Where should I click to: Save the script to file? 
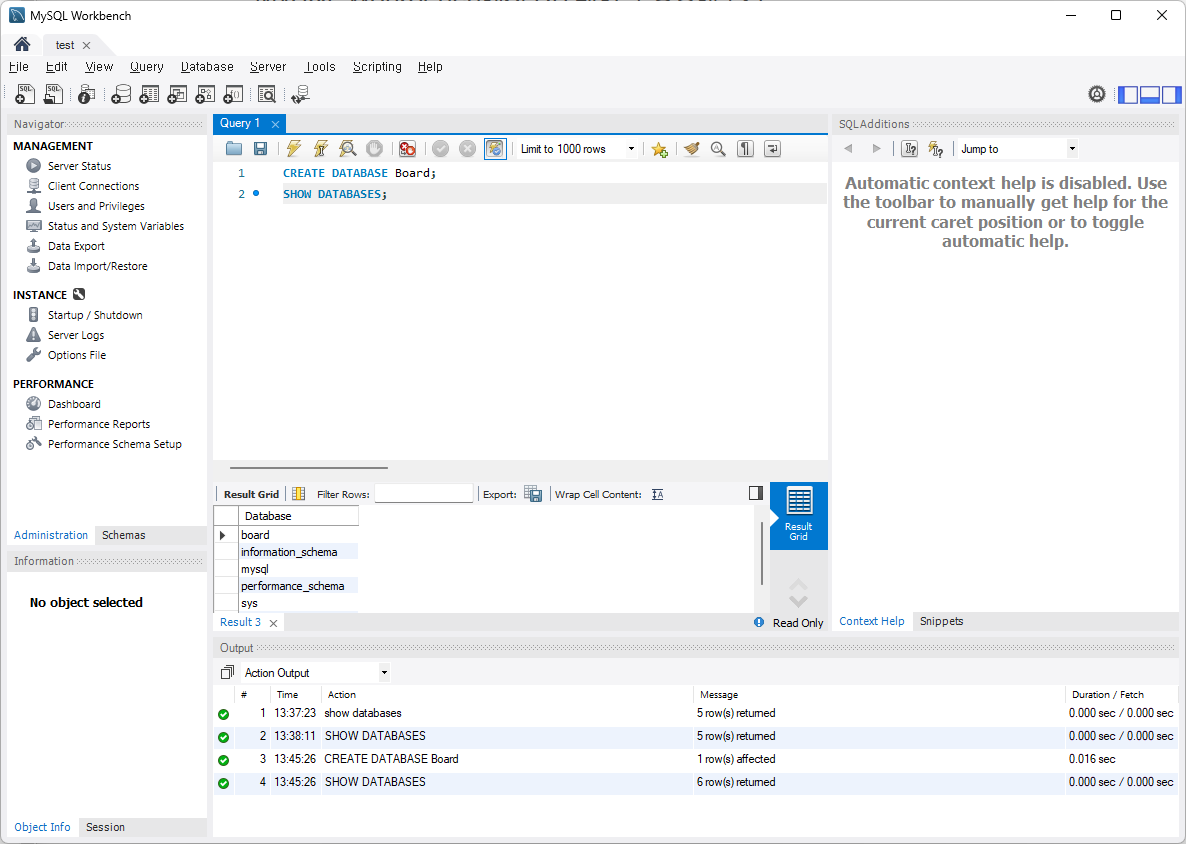coord(260,149)
